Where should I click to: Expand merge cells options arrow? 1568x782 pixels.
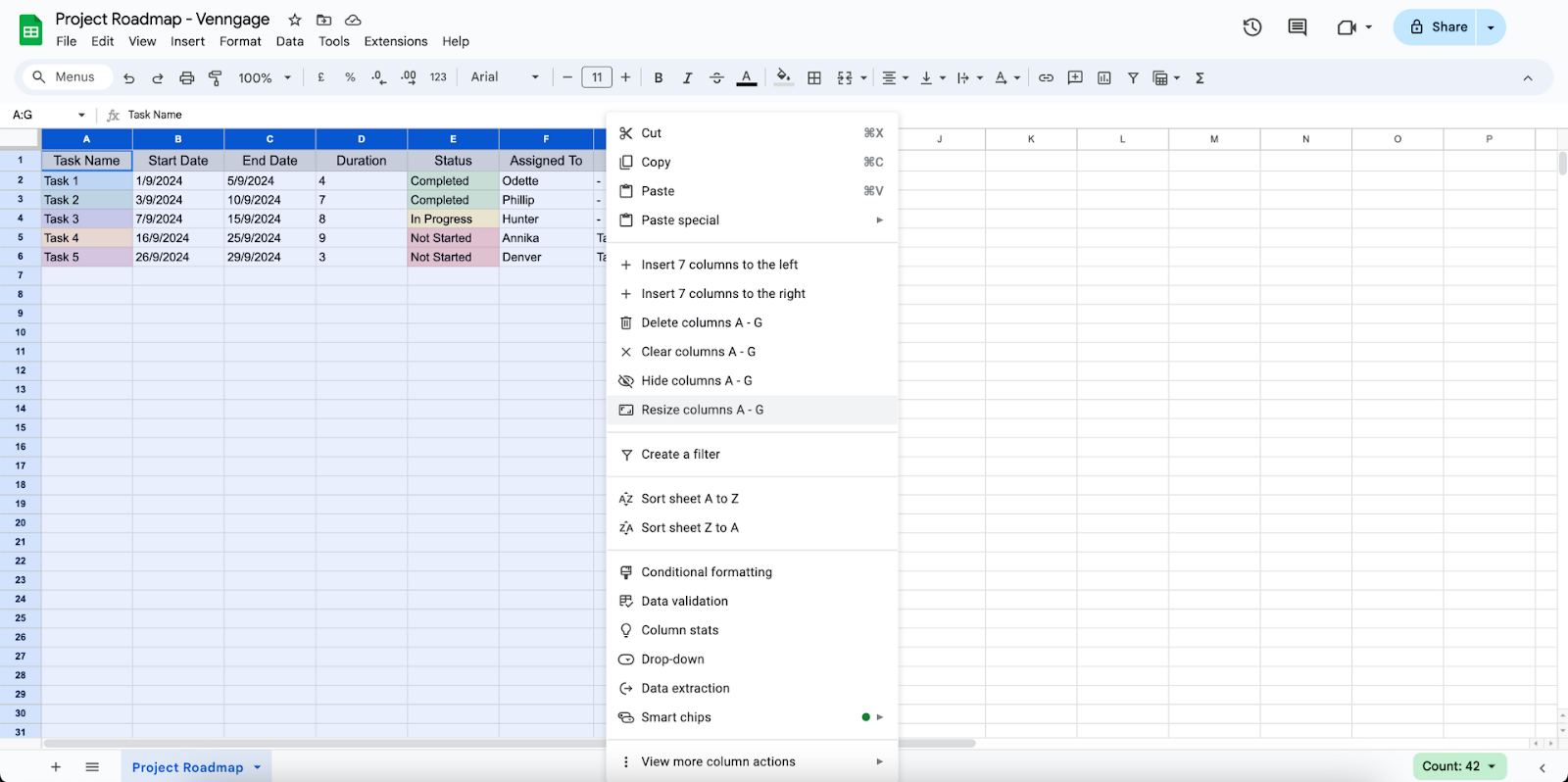[863, 77]
